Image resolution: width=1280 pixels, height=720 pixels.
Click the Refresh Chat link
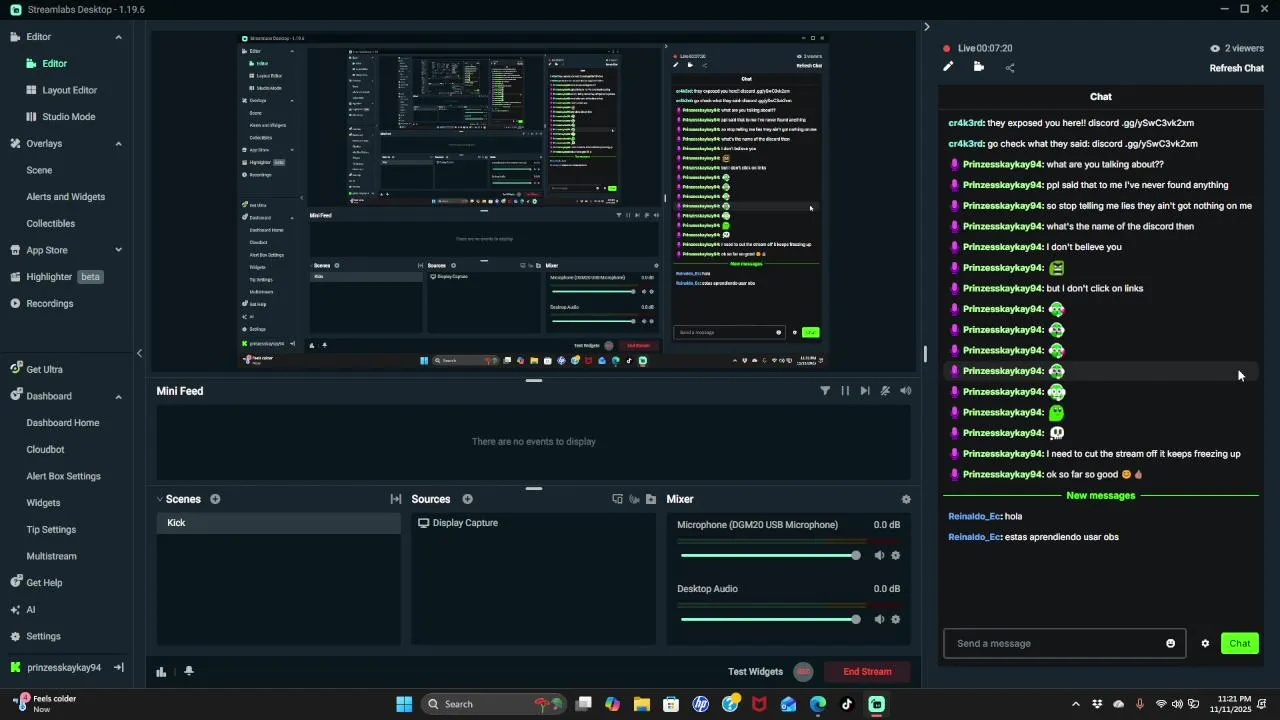point(1237,68)
